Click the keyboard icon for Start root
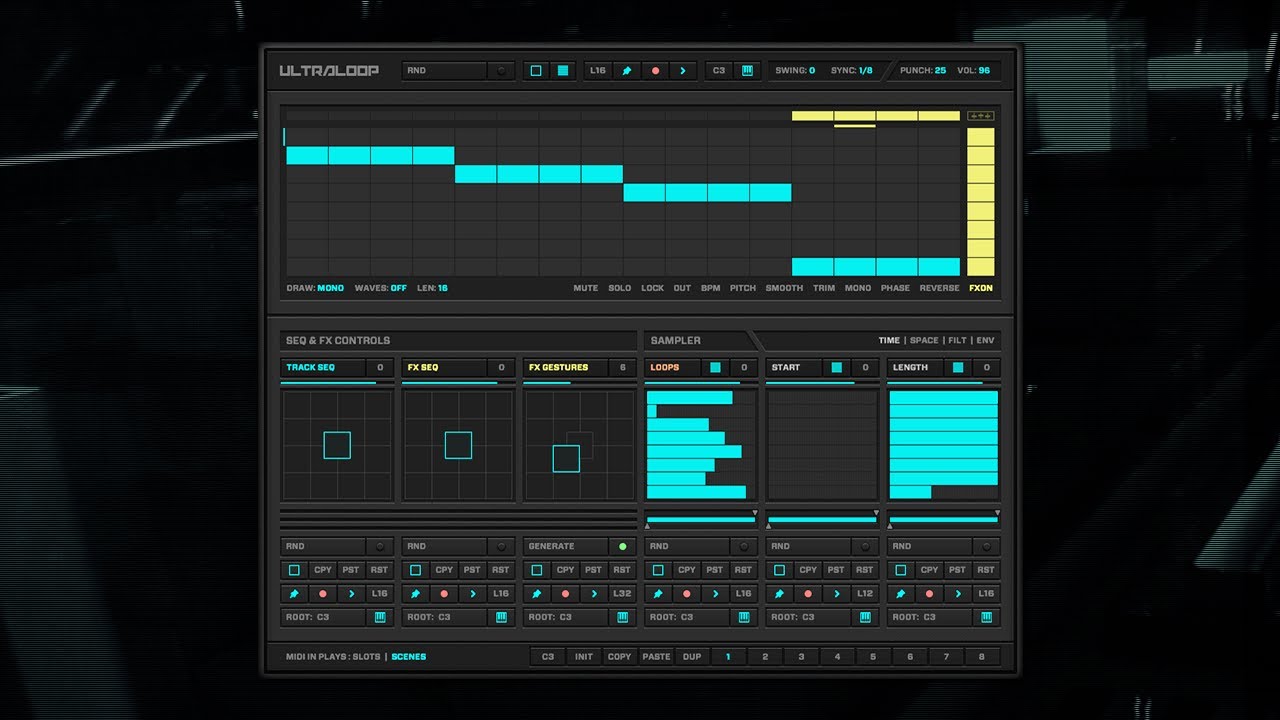The width and height of the screenshot is (1280, 720). 865,617
